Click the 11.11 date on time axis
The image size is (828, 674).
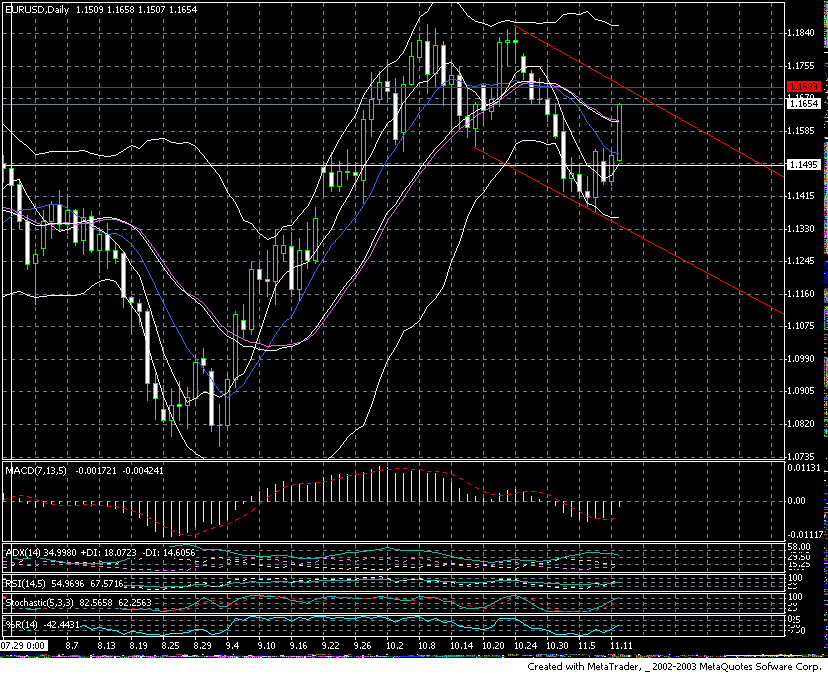[x=621, y=645]
